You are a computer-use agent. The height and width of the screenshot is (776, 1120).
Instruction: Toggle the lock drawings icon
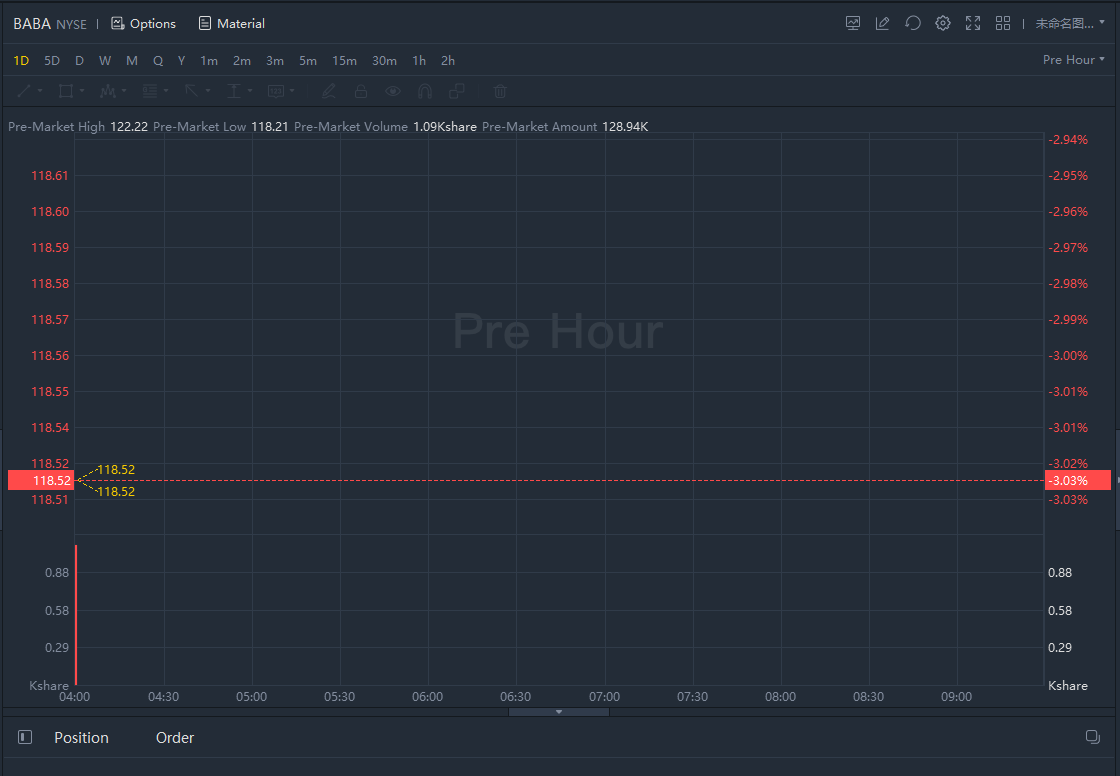coord(361,91)
